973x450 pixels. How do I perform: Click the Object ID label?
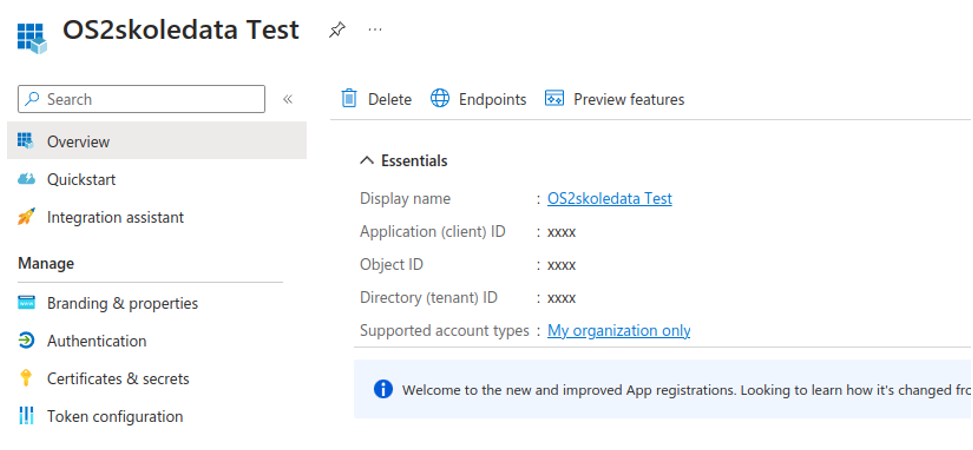point(392,264)
